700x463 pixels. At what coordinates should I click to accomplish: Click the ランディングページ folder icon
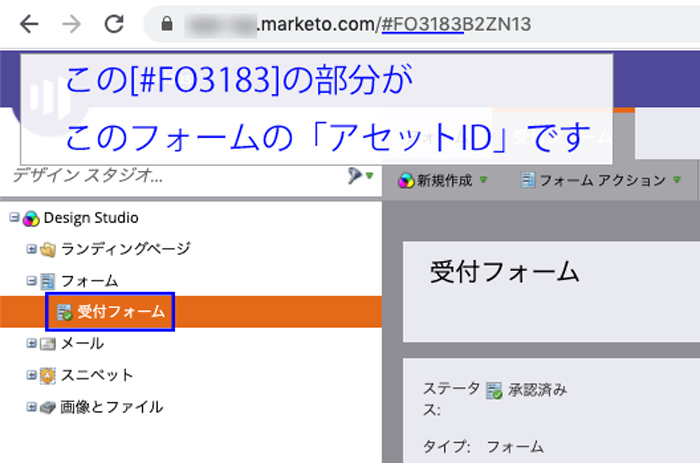pos(48,249)
